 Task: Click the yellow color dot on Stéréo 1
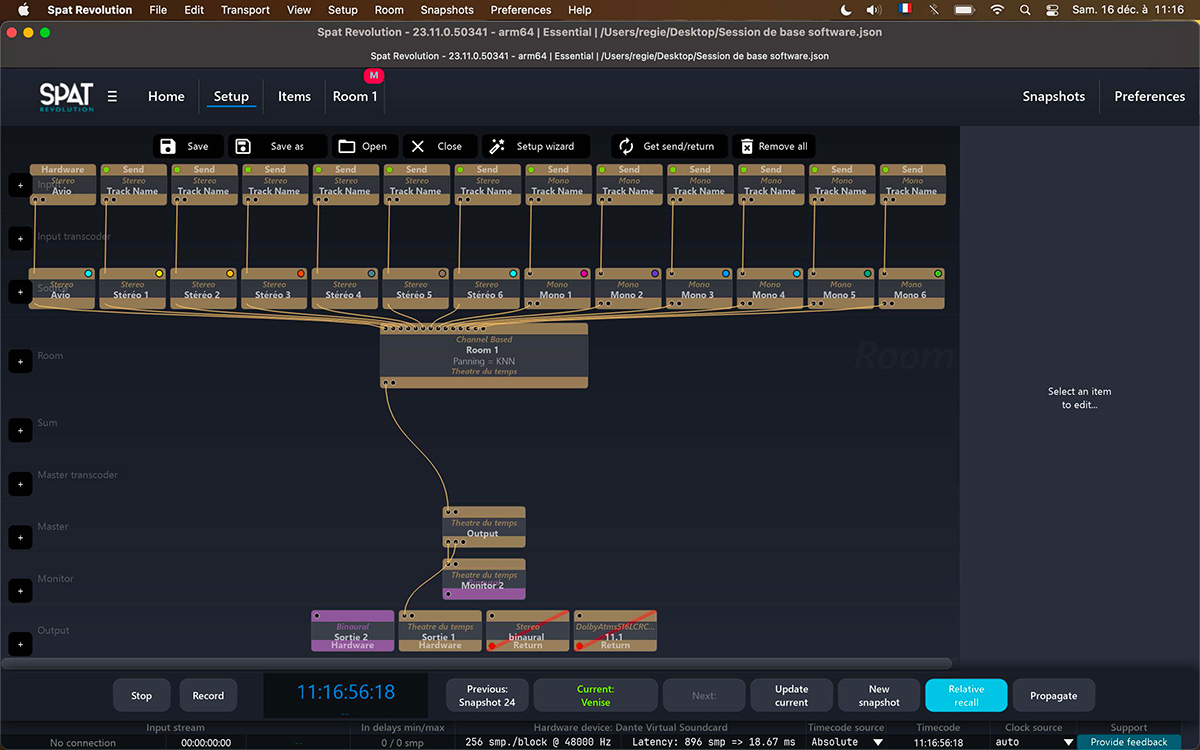159,273
